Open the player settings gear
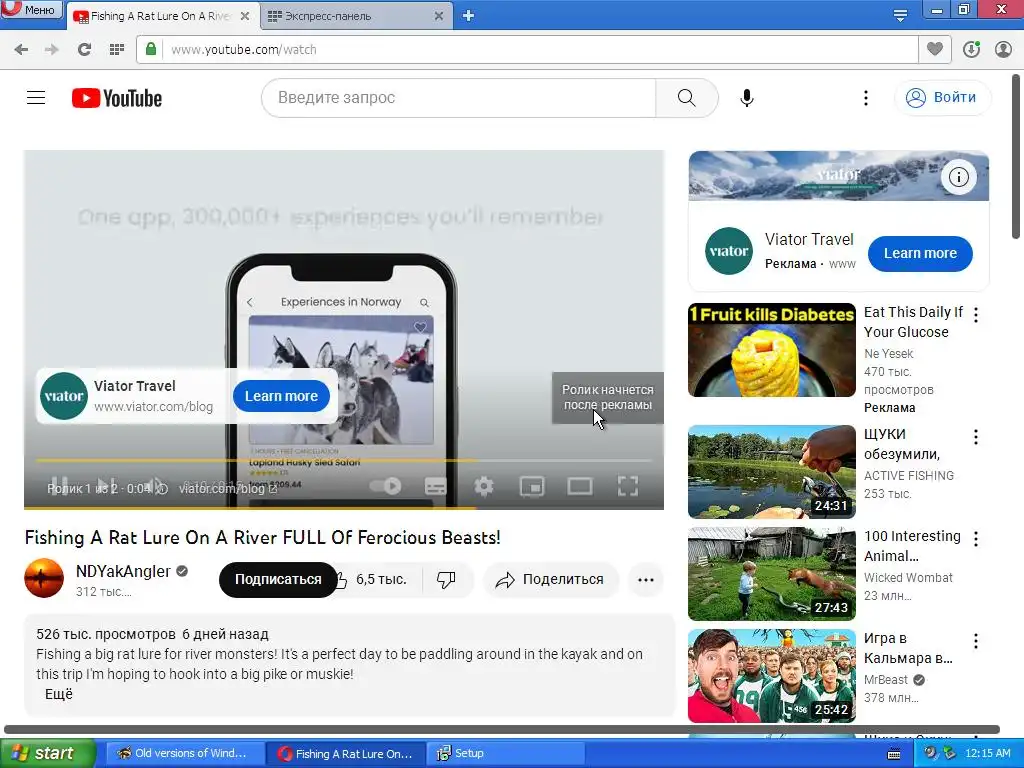This screenshot has width=1024, height=768. (484, 486)
